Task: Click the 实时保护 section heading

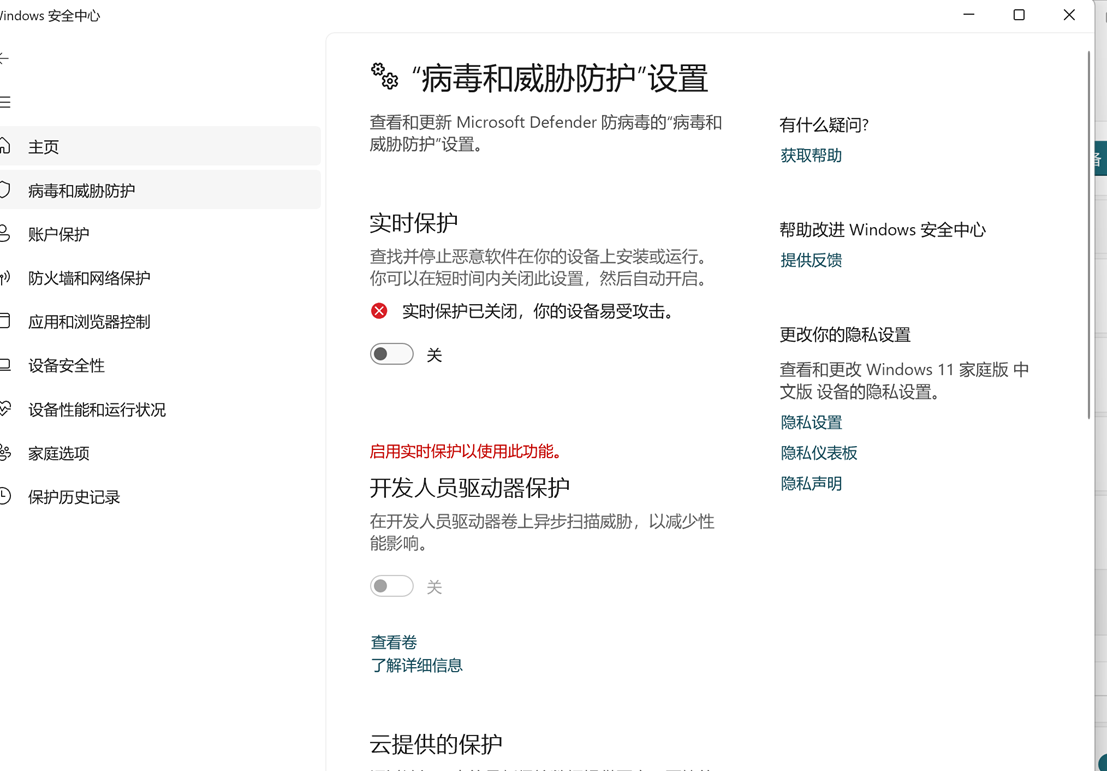Action: [414, 222]
